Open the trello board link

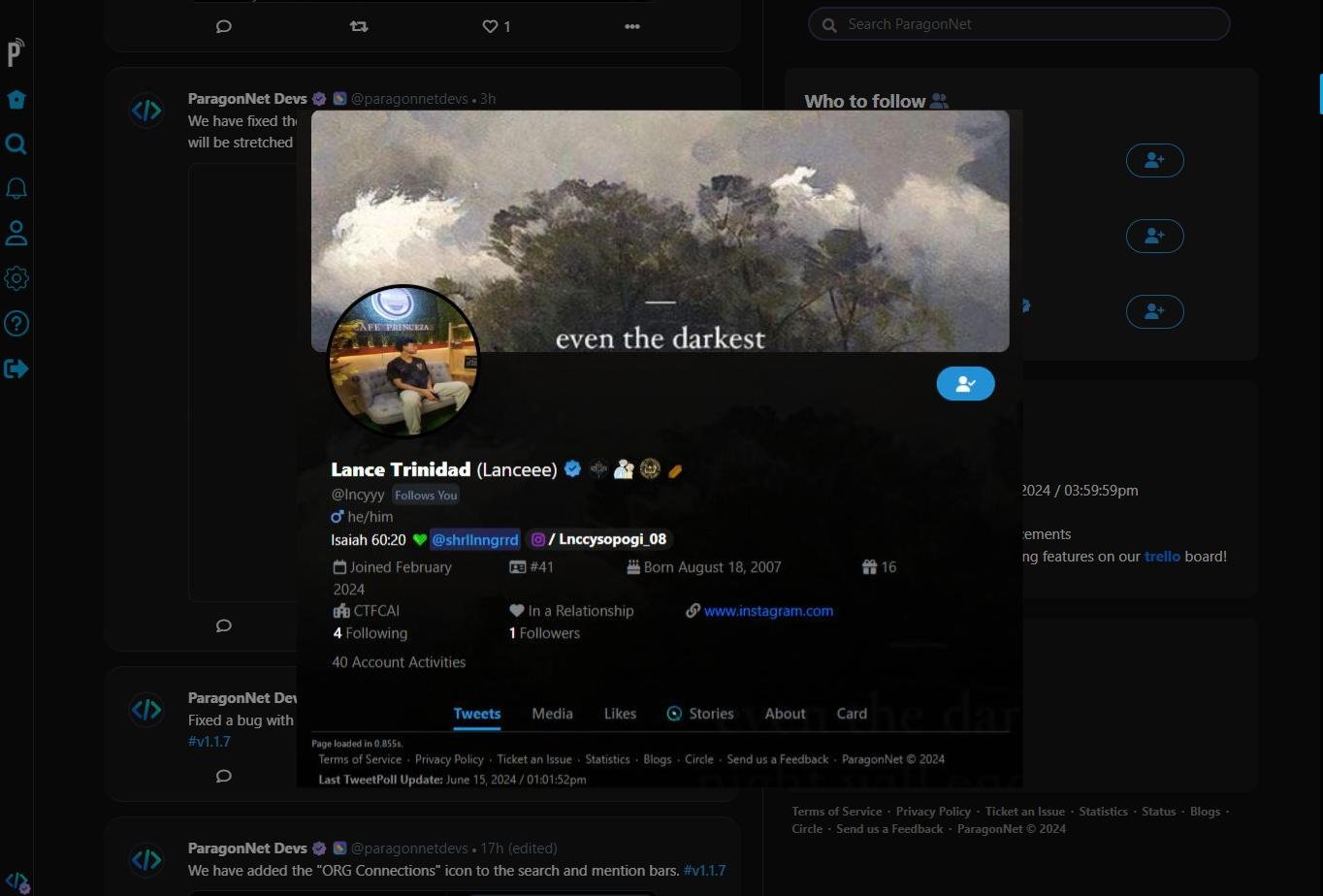1162,557
